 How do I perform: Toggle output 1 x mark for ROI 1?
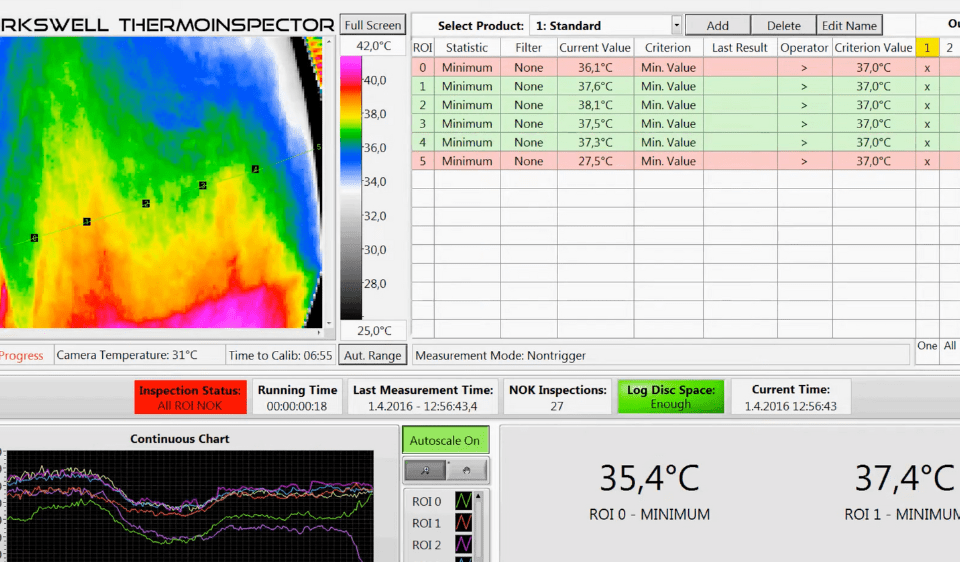click(927, 86)
